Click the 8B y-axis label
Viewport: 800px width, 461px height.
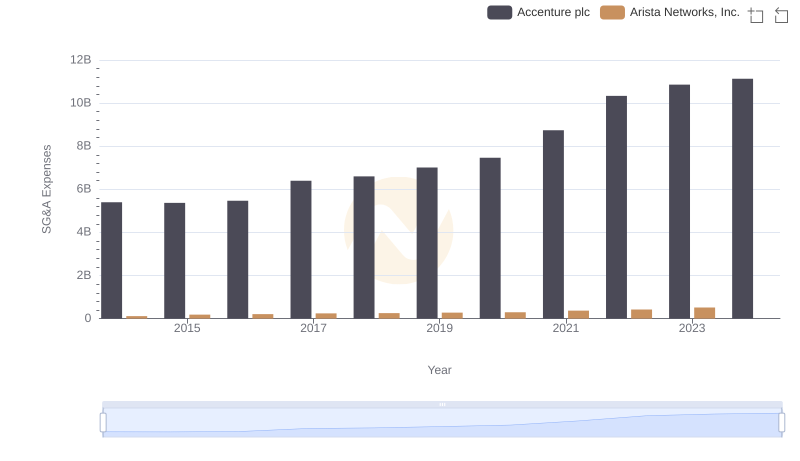coord(84,146)
